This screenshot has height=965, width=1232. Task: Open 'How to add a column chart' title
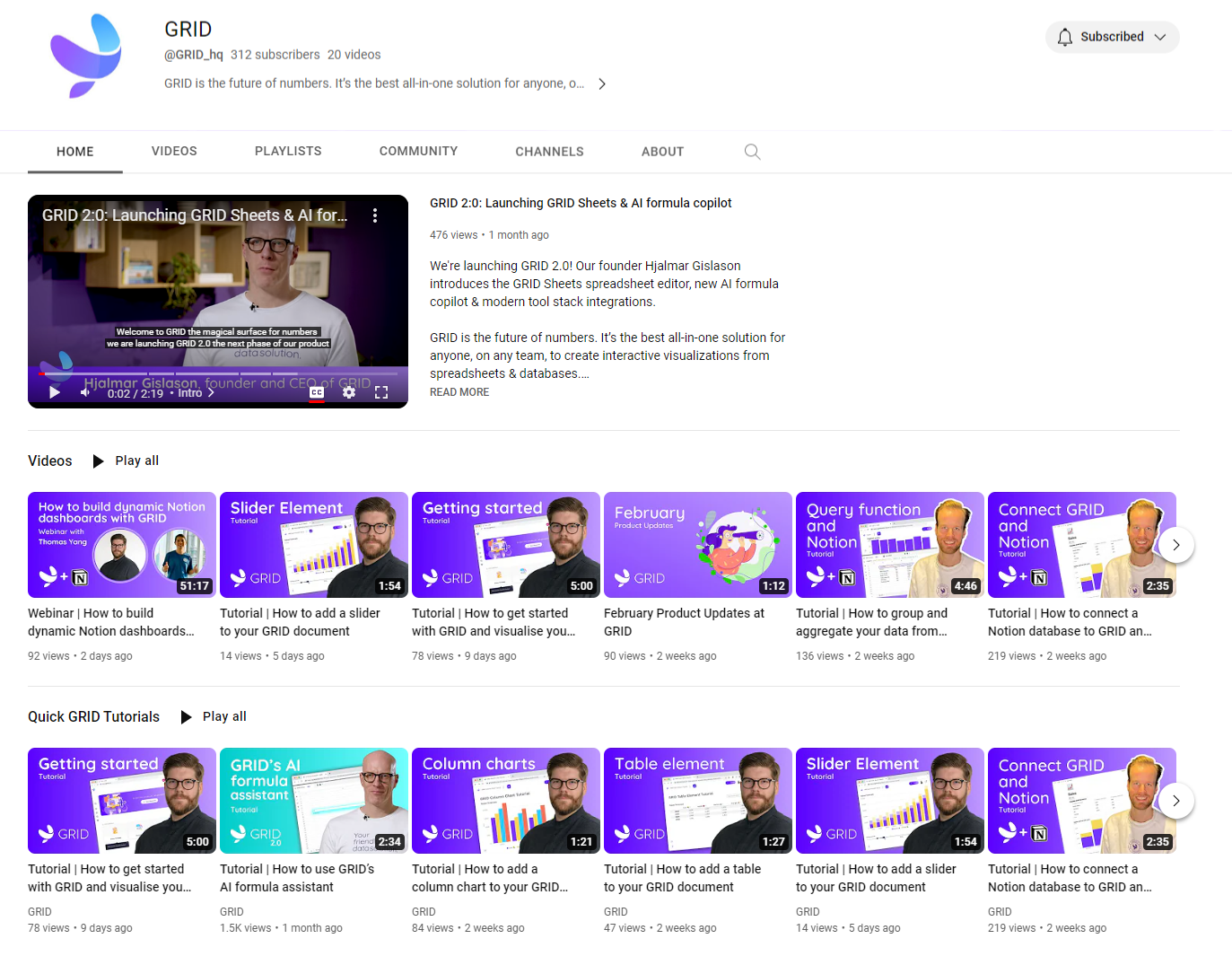tap(490, 878)
